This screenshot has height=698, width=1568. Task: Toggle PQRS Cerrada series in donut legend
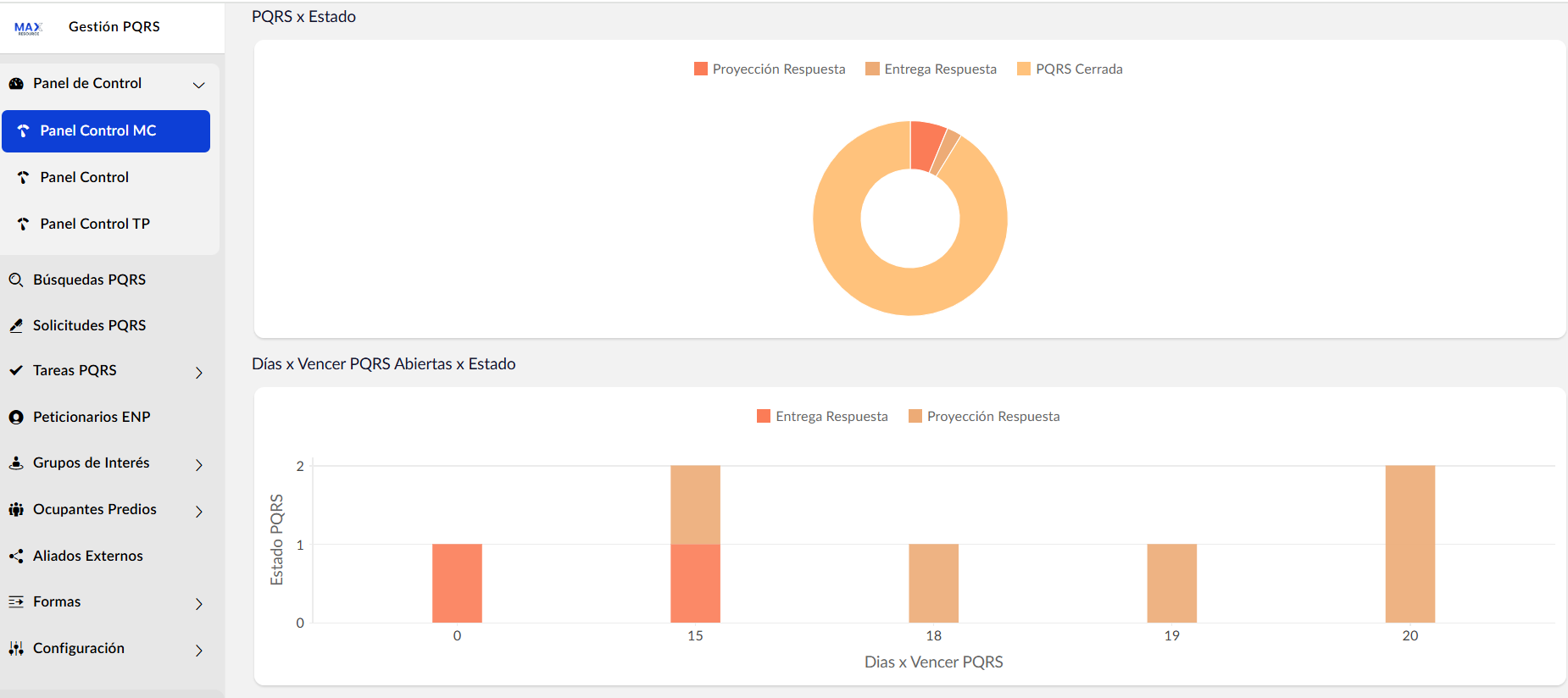[x=1070, y=69]
